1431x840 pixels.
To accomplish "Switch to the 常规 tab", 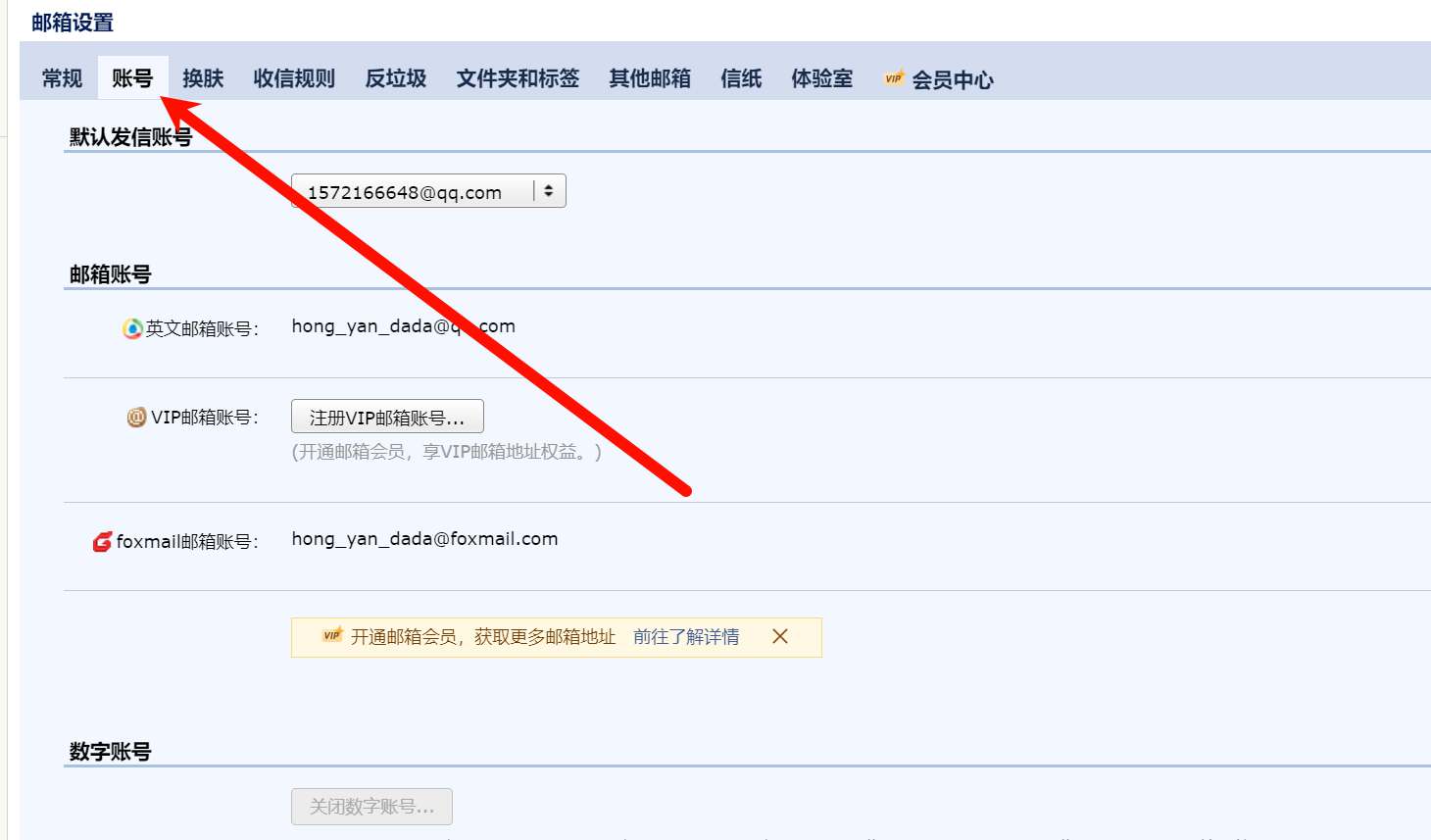I will (62, 78).
